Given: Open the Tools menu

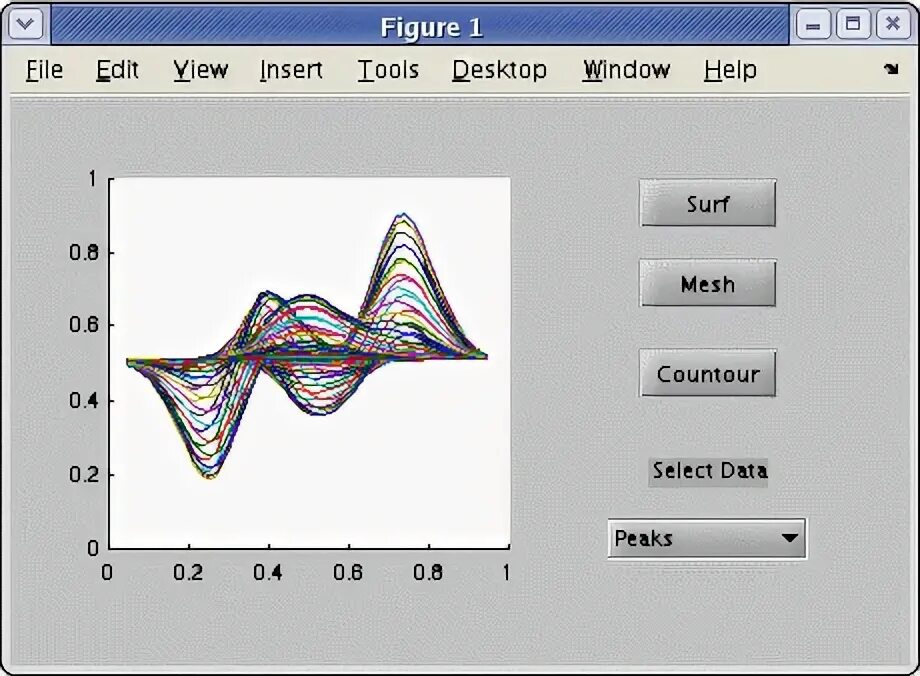Looking at the screenshot, I should tap(388, 70).
